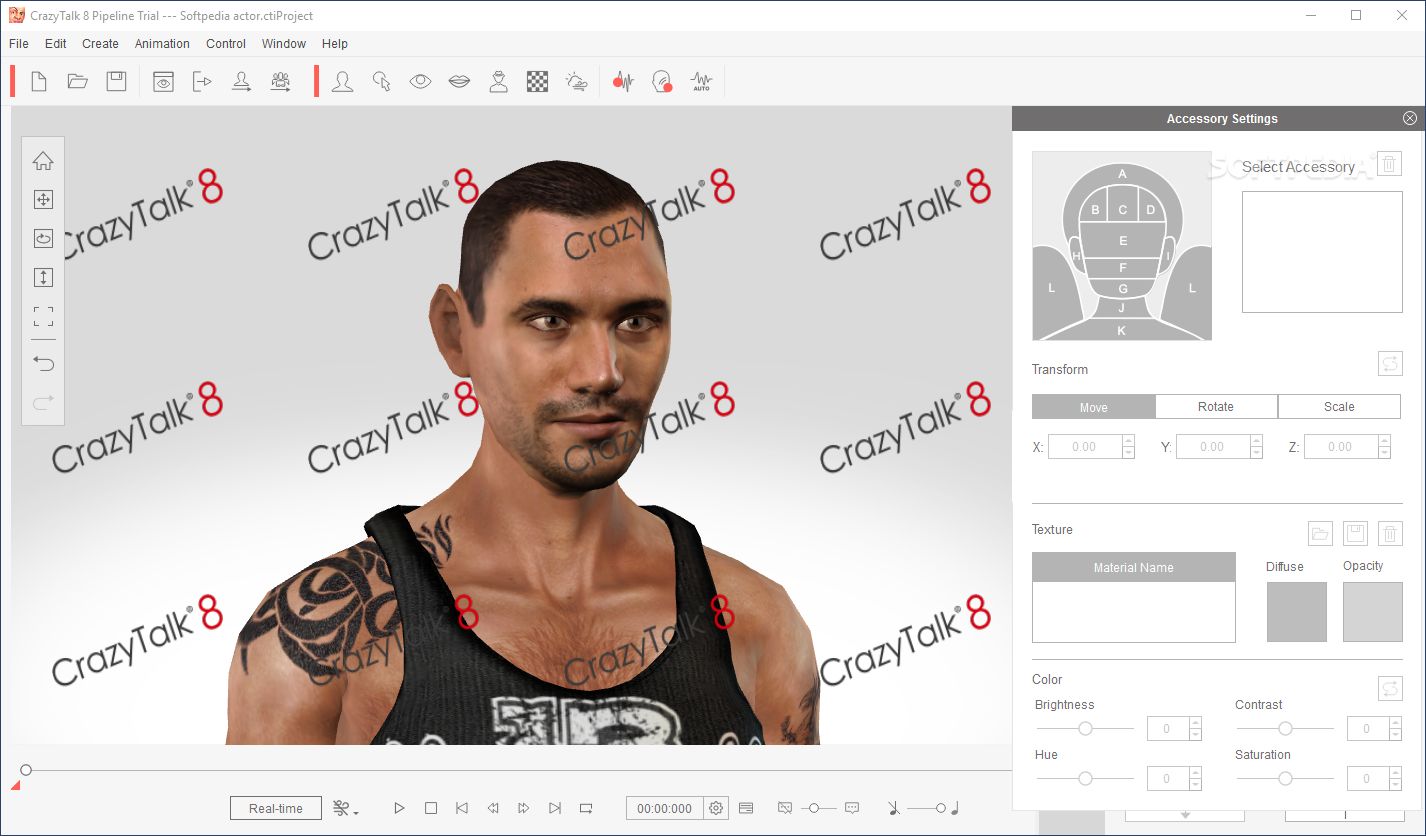Decrease the Saturation value with down arrow

[x=1395, y=785]
